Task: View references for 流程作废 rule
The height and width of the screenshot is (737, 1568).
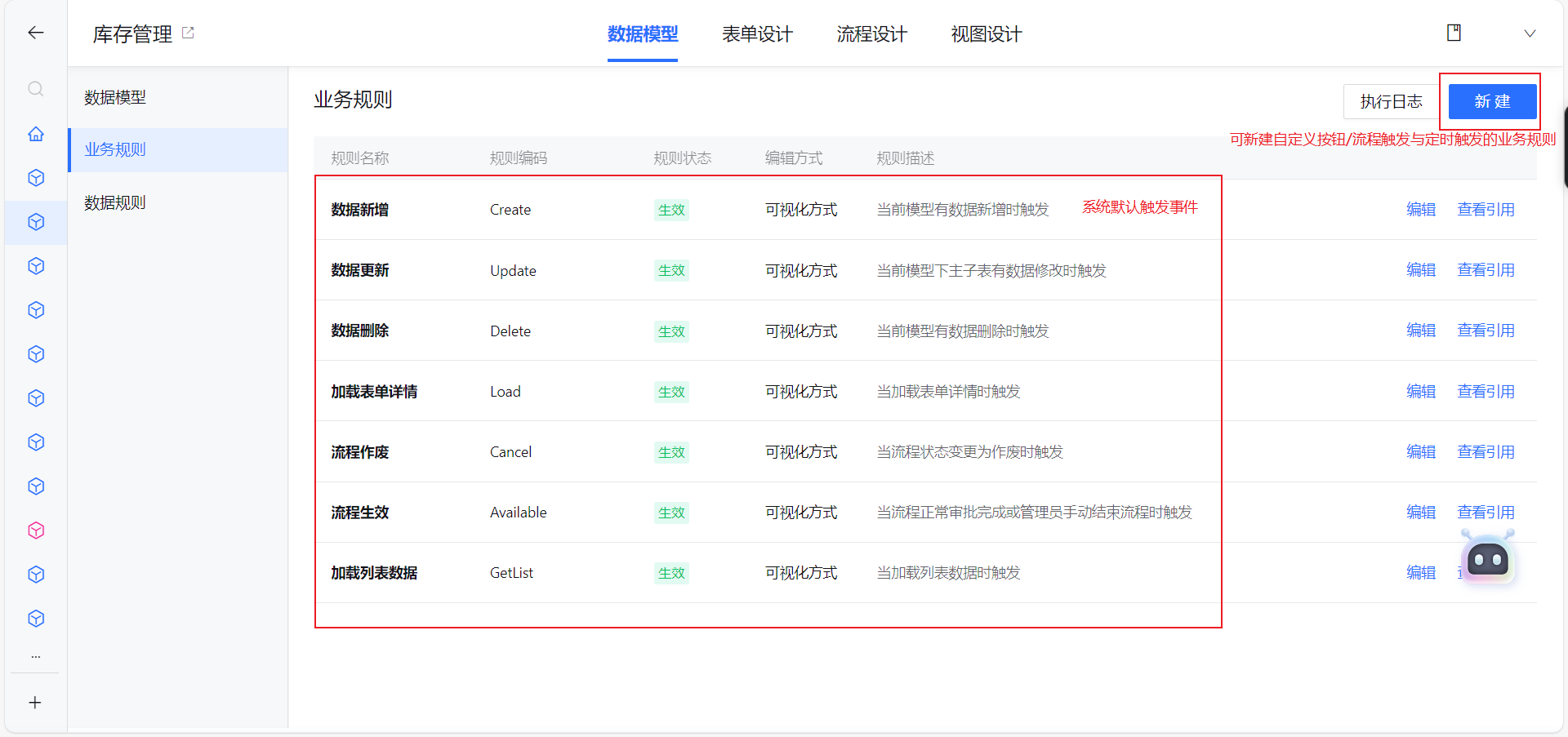Action: tap(1486, 452)
